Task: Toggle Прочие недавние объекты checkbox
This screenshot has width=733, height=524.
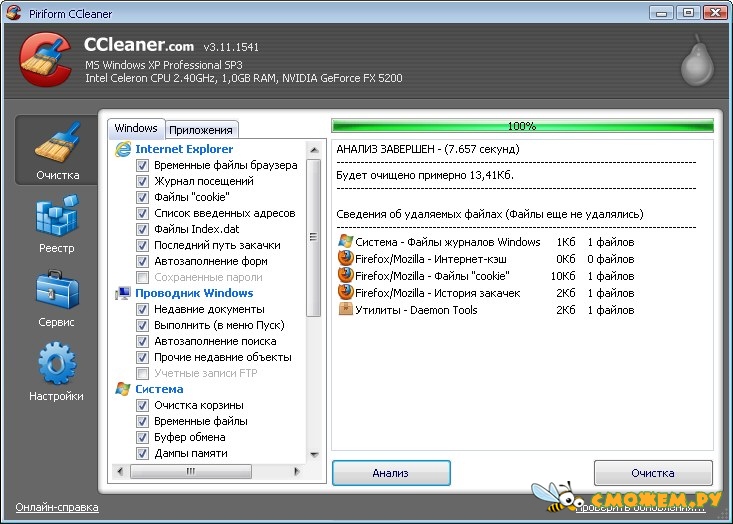Action: click(x=143, y=358)
